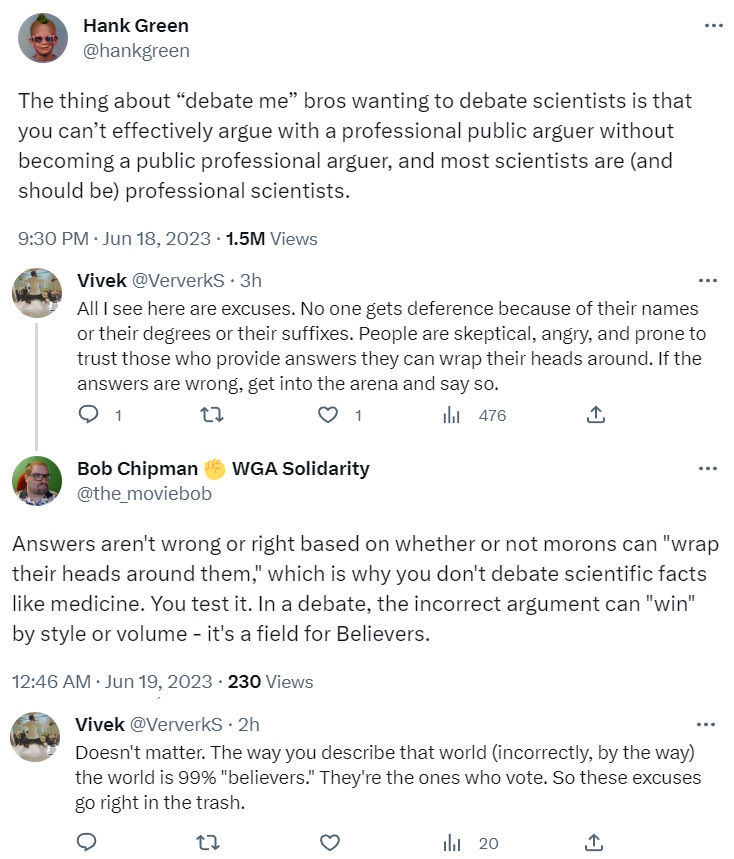Retweet Vivek's first reply about excuses
734x859 pixels.
(x=211, y=415)
